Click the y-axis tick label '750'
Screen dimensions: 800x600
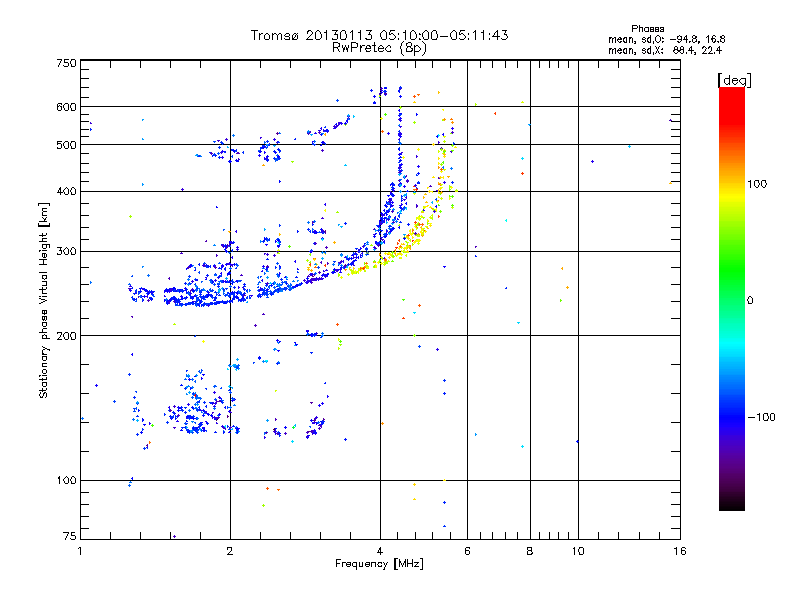click(x=67, y=63)
